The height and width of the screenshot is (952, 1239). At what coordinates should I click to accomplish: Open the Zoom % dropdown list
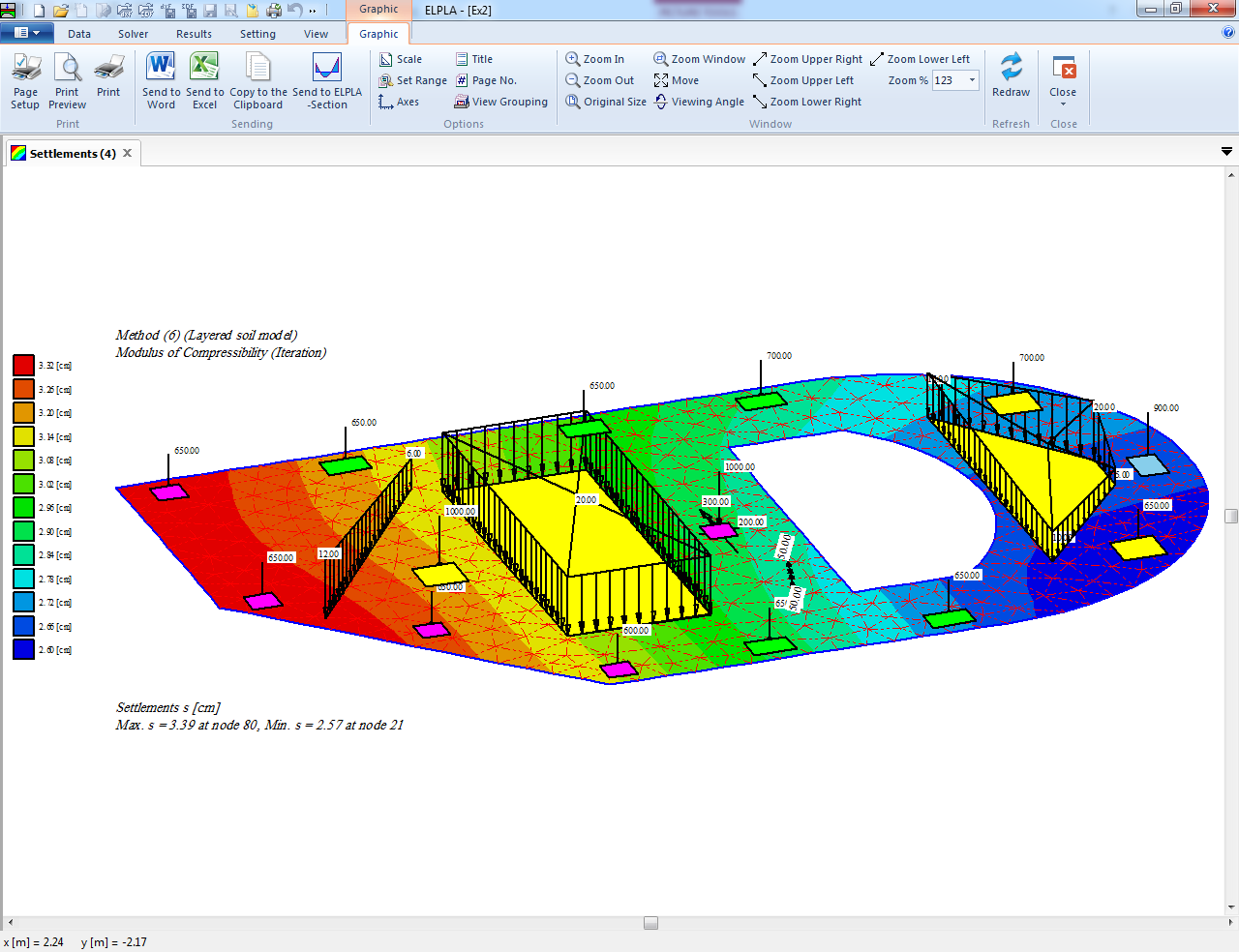972,80
